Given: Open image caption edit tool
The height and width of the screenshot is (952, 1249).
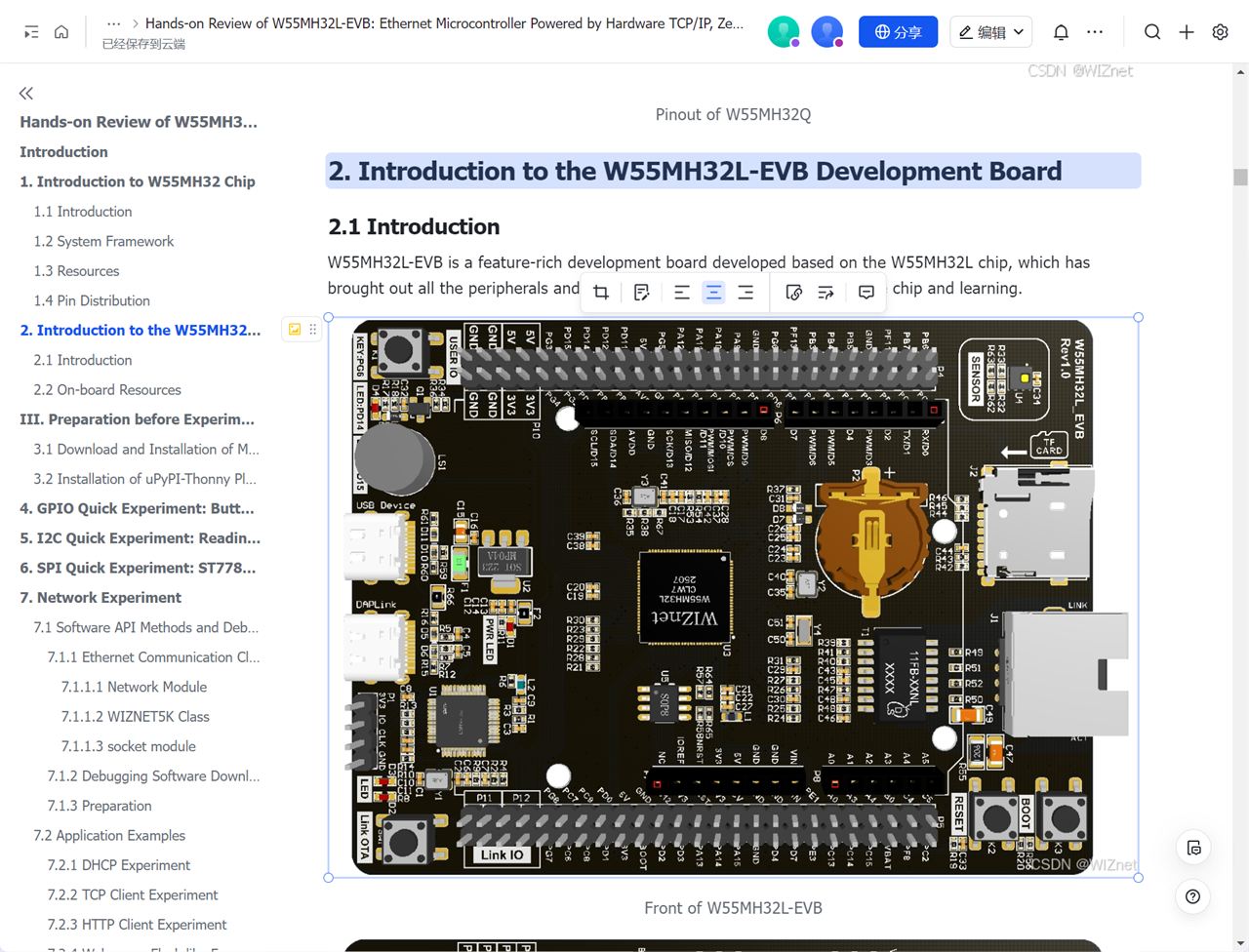Looking at the screenshot, I should pos(641,293).
